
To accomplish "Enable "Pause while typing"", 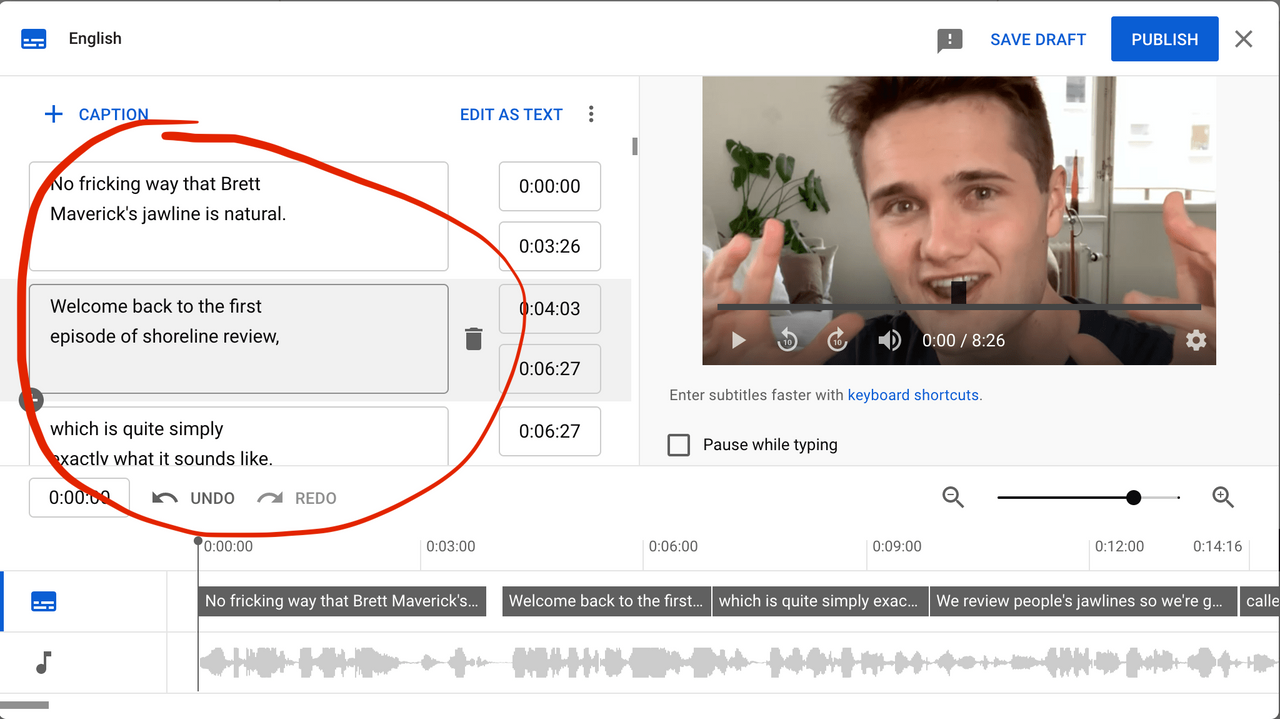I will (679, 445).
